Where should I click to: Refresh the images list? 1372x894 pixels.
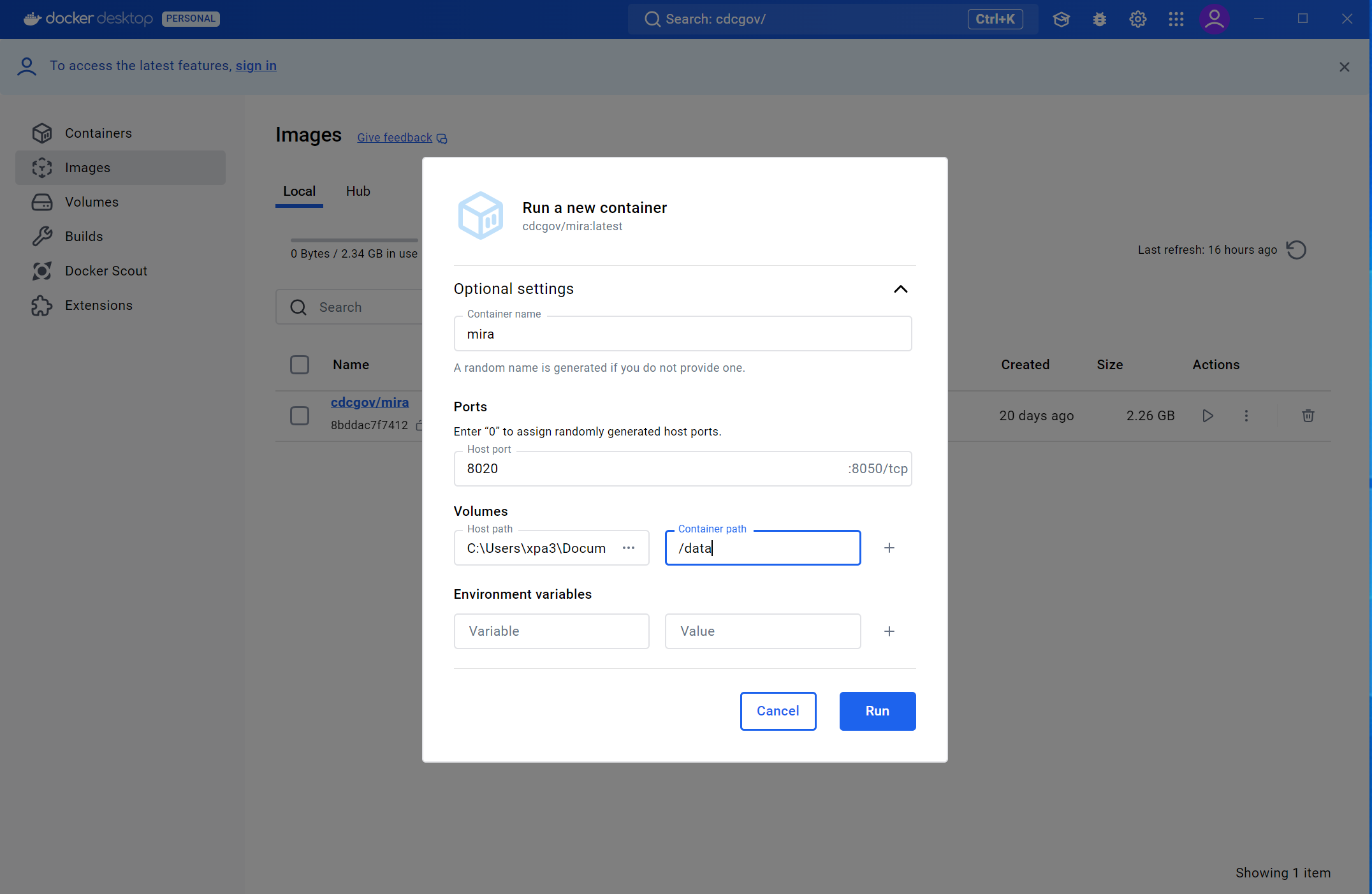(1296, 250)
